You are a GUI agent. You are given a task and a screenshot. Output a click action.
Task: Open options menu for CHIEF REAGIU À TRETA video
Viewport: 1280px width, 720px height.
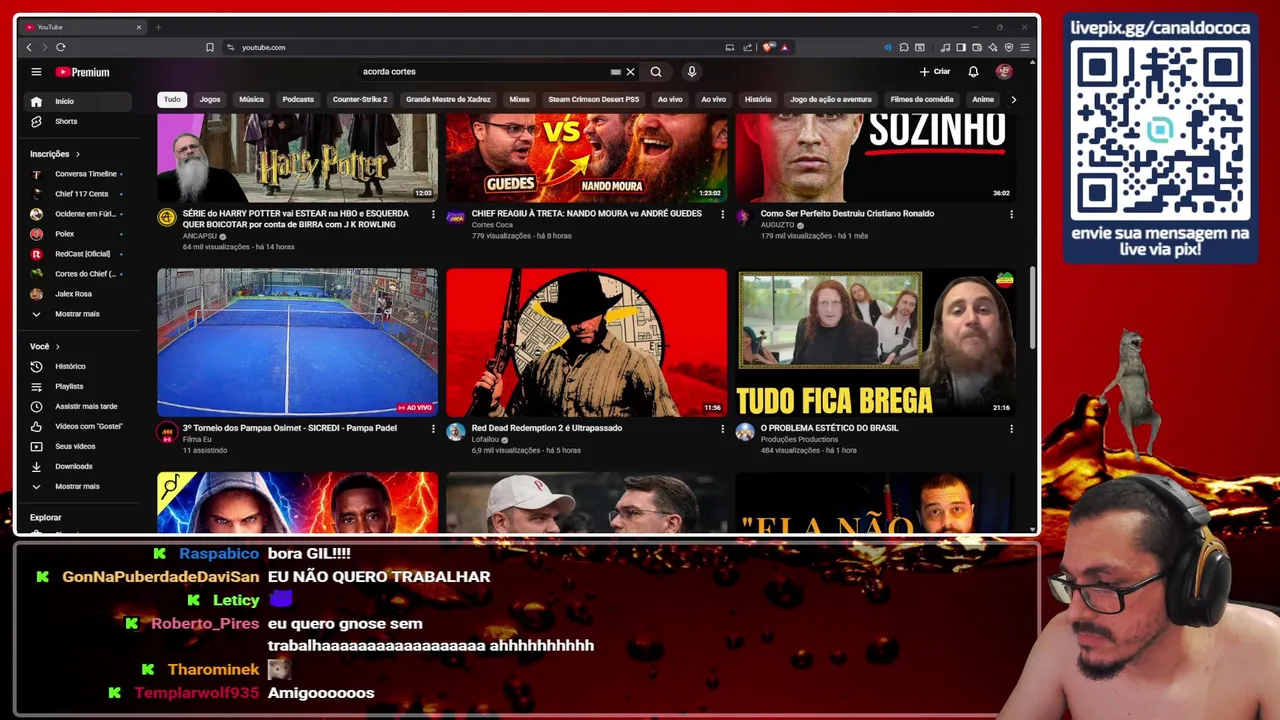(722, 214)
